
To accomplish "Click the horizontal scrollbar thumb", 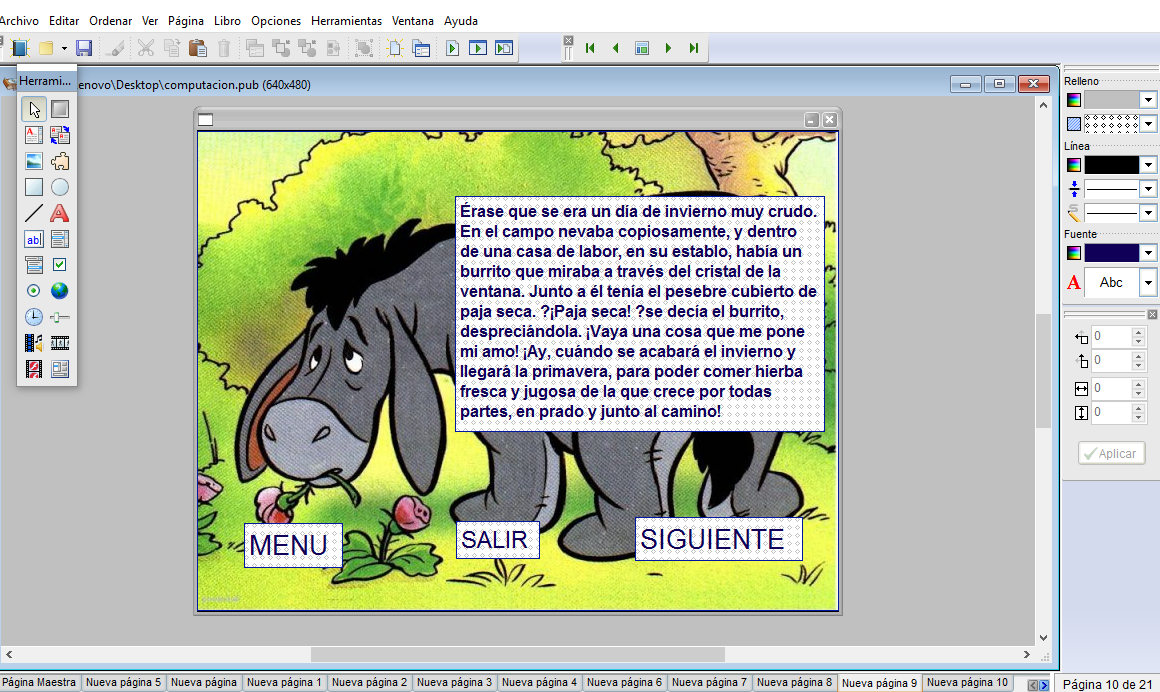I will coord(517,654).
